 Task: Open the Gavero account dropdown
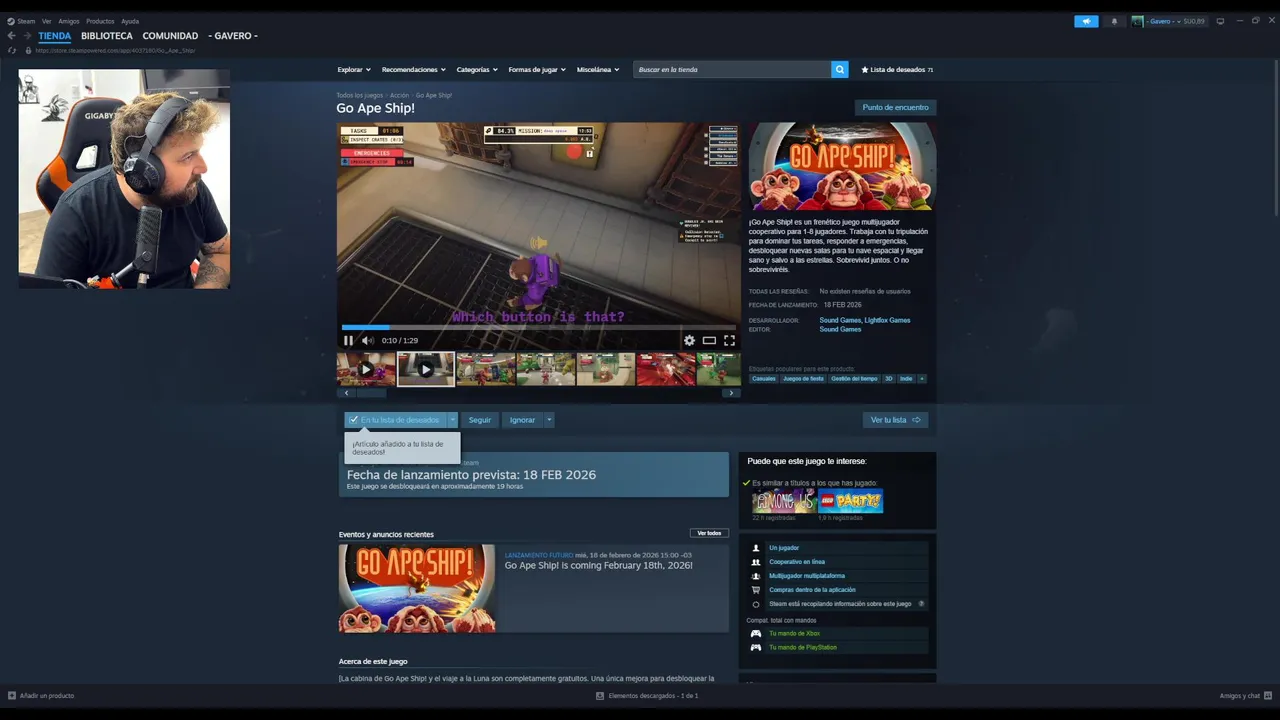(1168, 21)
